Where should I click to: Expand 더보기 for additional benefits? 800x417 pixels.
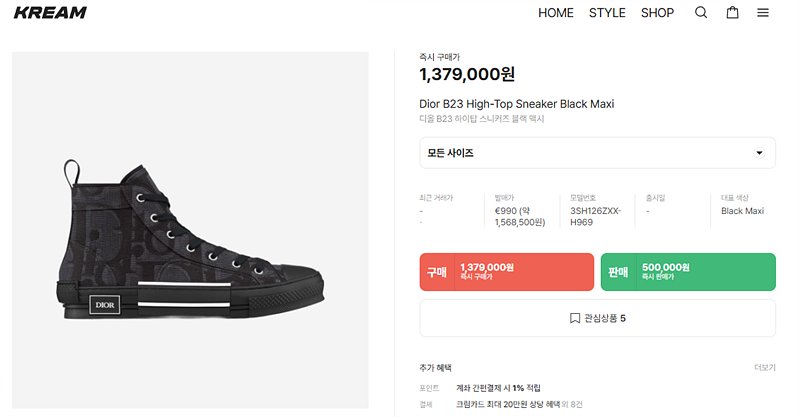coord(765,367)
